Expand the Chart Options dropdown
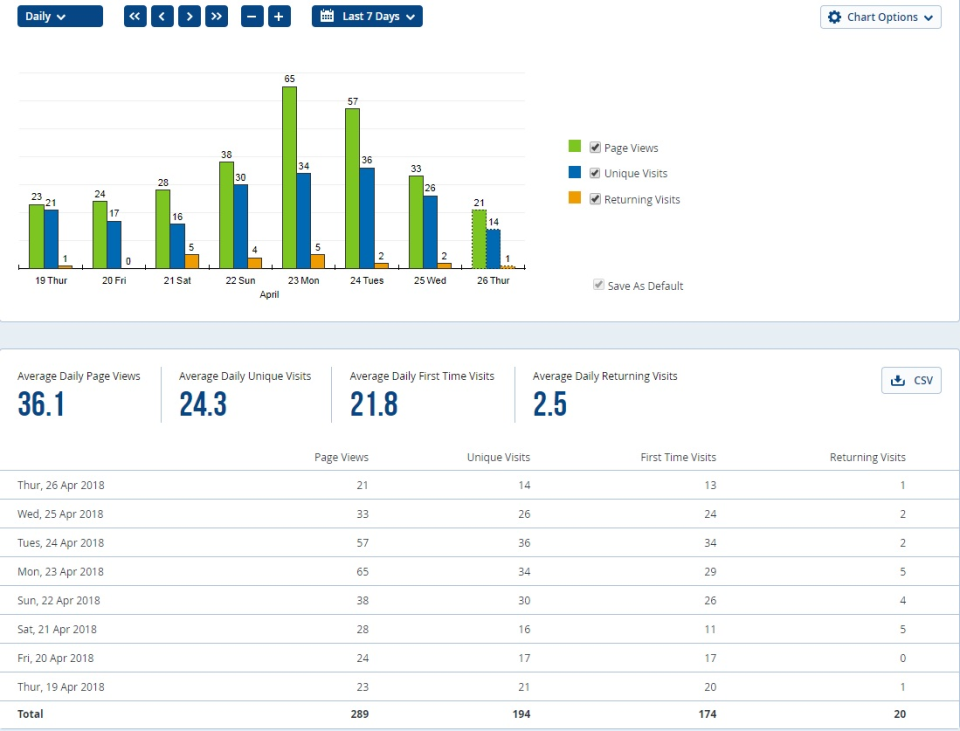Image resolution: width=960 pixels, height=731 pixels. coord(881,17)
